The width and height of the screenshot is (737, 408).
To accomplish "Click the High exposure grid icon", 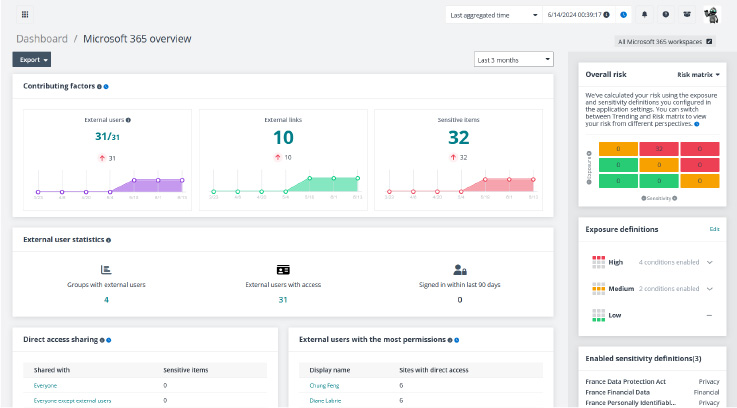I will coord(598,262).
